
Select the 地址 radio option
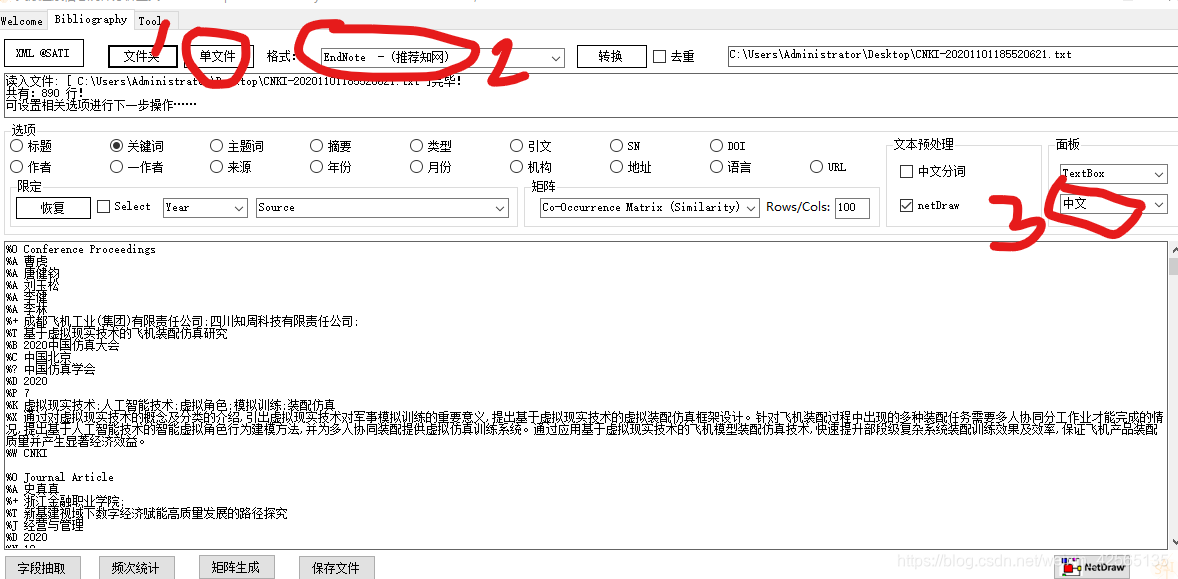click(616, 167)
